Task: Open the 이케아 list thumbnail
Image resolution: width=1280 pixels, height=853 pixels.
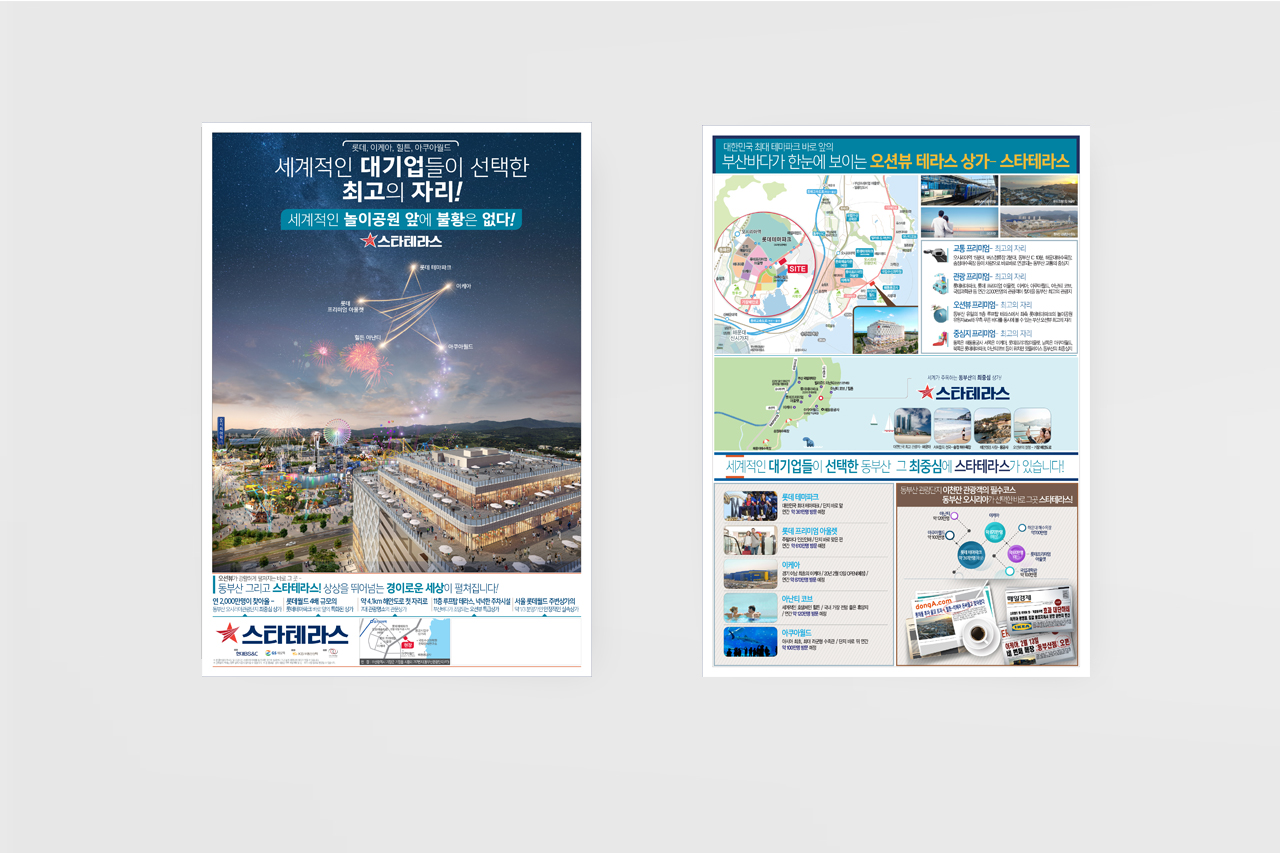Action: point(750,573)
